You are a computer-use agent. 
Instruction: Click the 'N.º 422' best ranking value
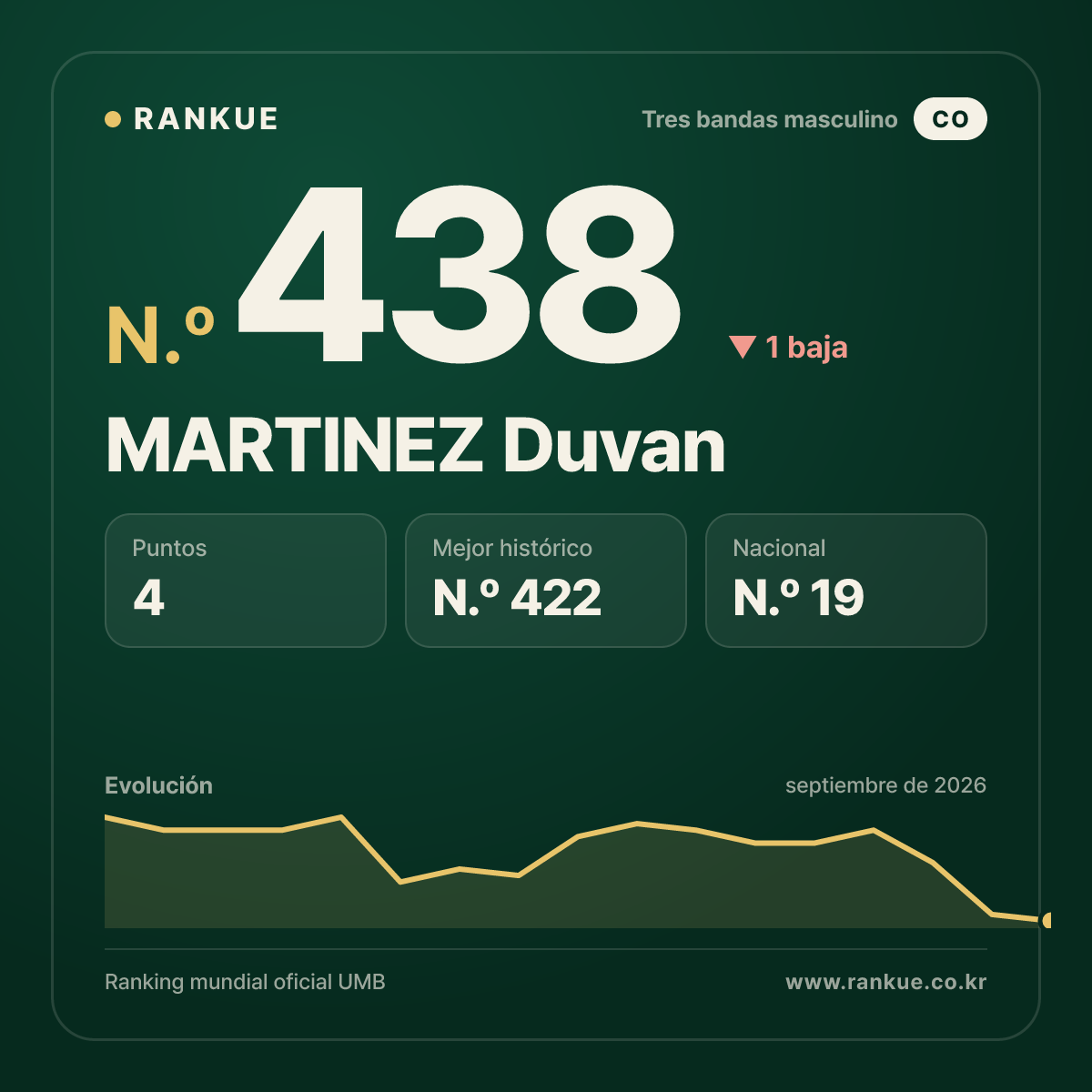click(x=517, y=598)
